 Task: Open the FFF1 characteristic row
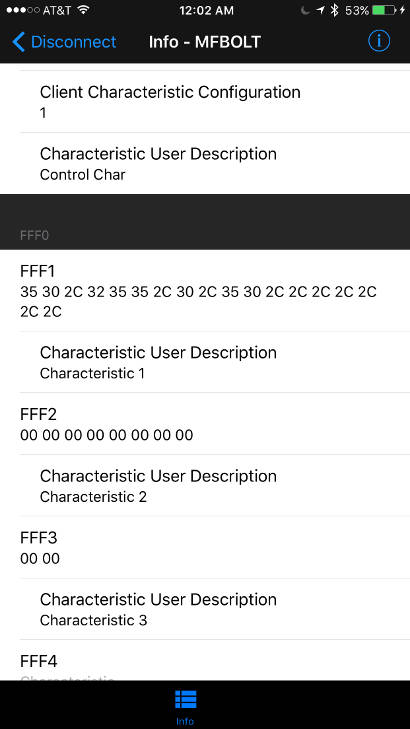[205, 291]
